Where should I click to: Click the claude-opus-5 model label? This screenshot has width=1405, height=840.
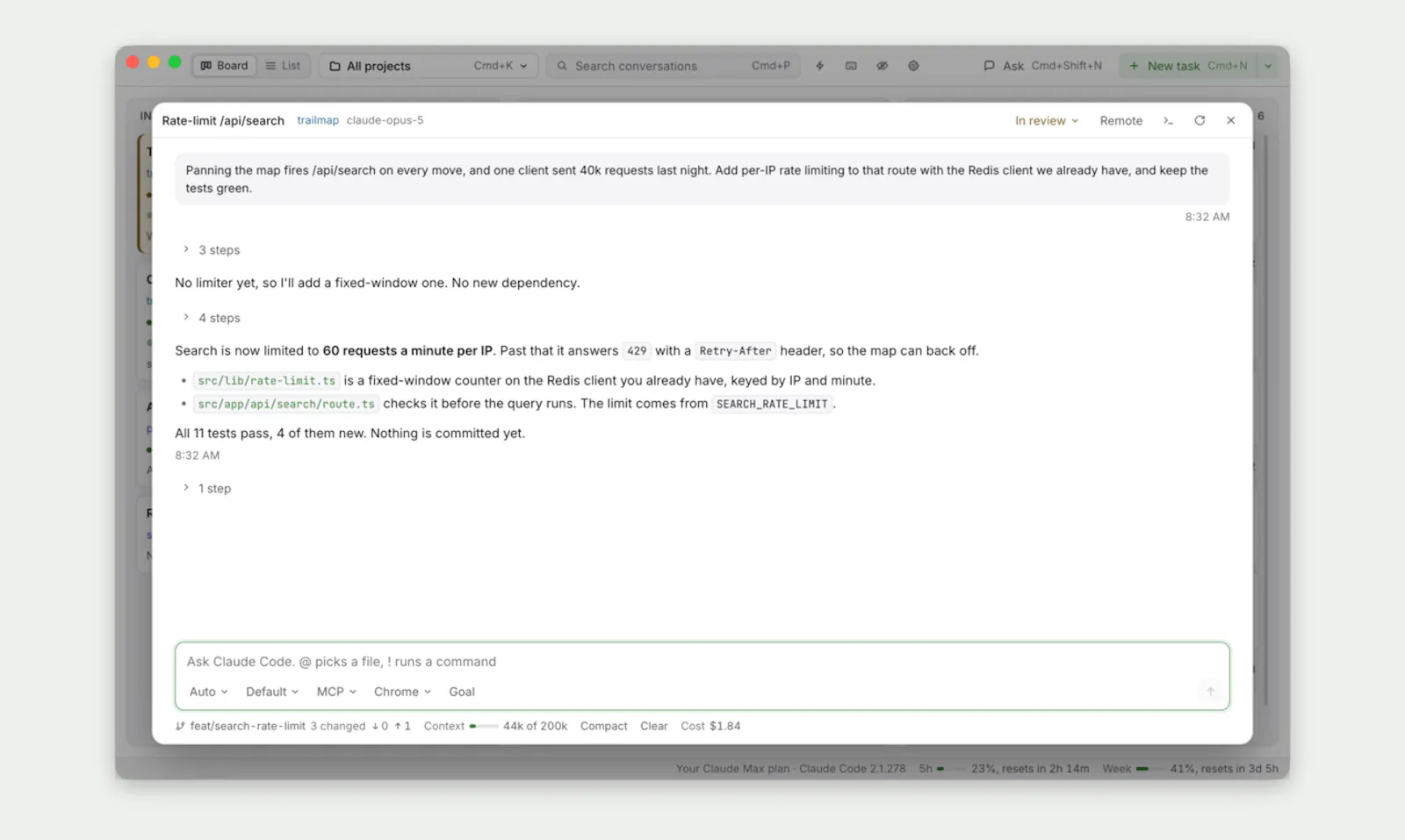(385, 120)
